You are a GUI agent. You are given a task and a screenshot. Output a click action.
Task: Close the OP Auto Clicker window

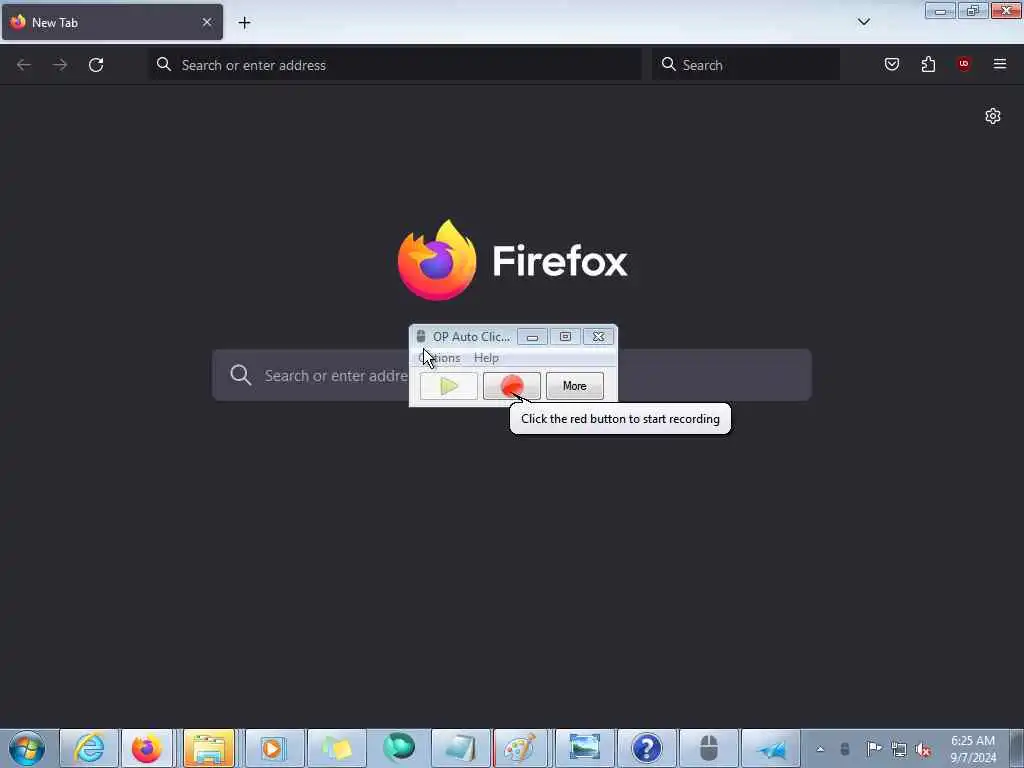[x=598, y=337]
